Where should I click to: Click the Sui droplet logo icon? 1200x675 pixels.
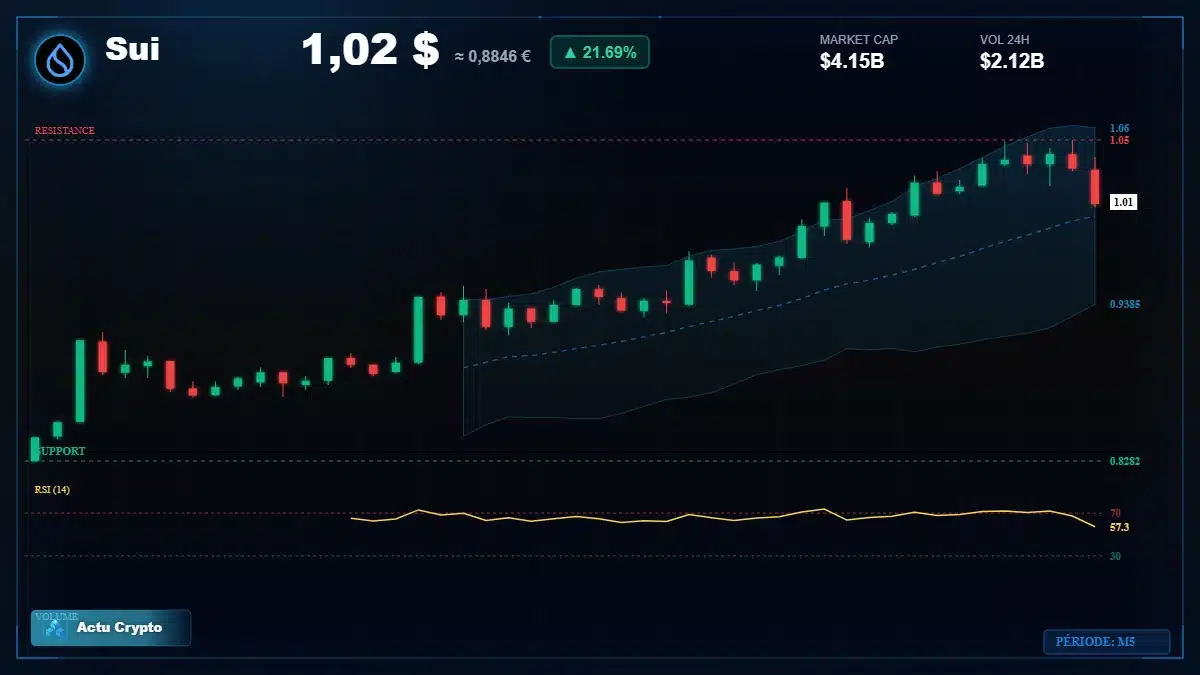[x=60, y=59]
